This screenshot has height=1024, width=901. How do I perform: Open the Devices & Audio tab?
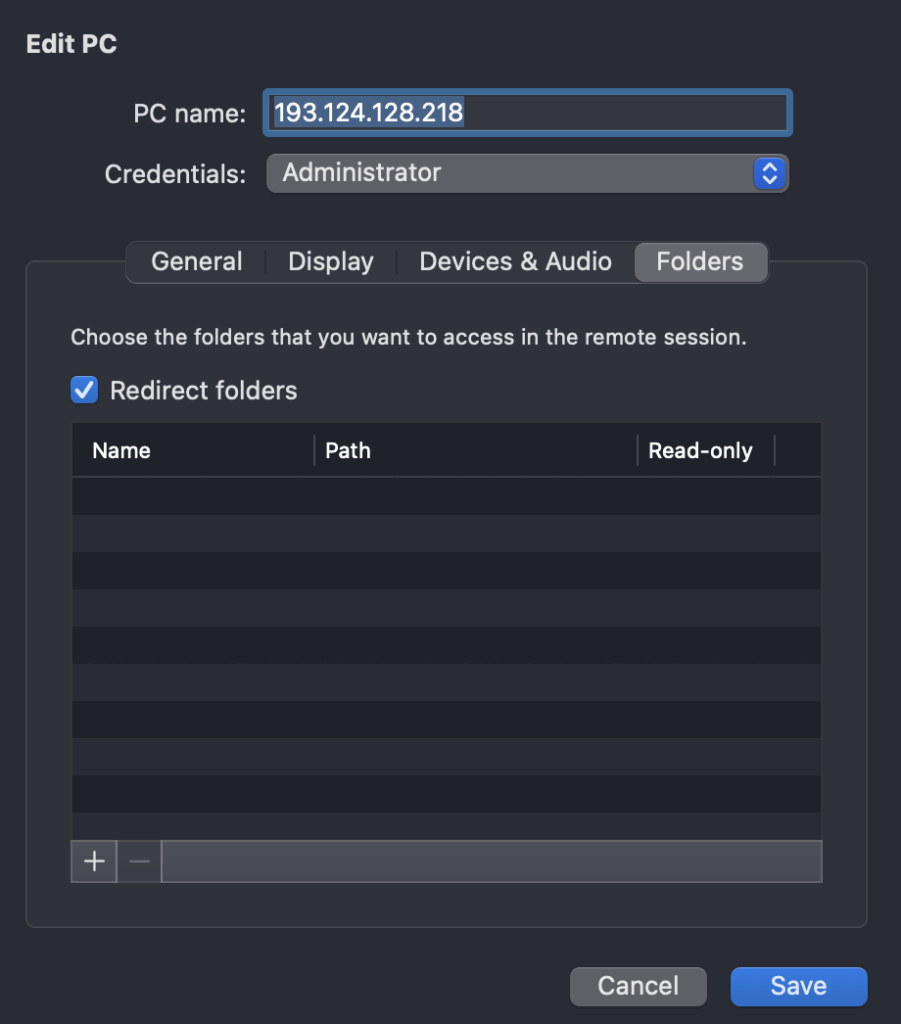515,262
